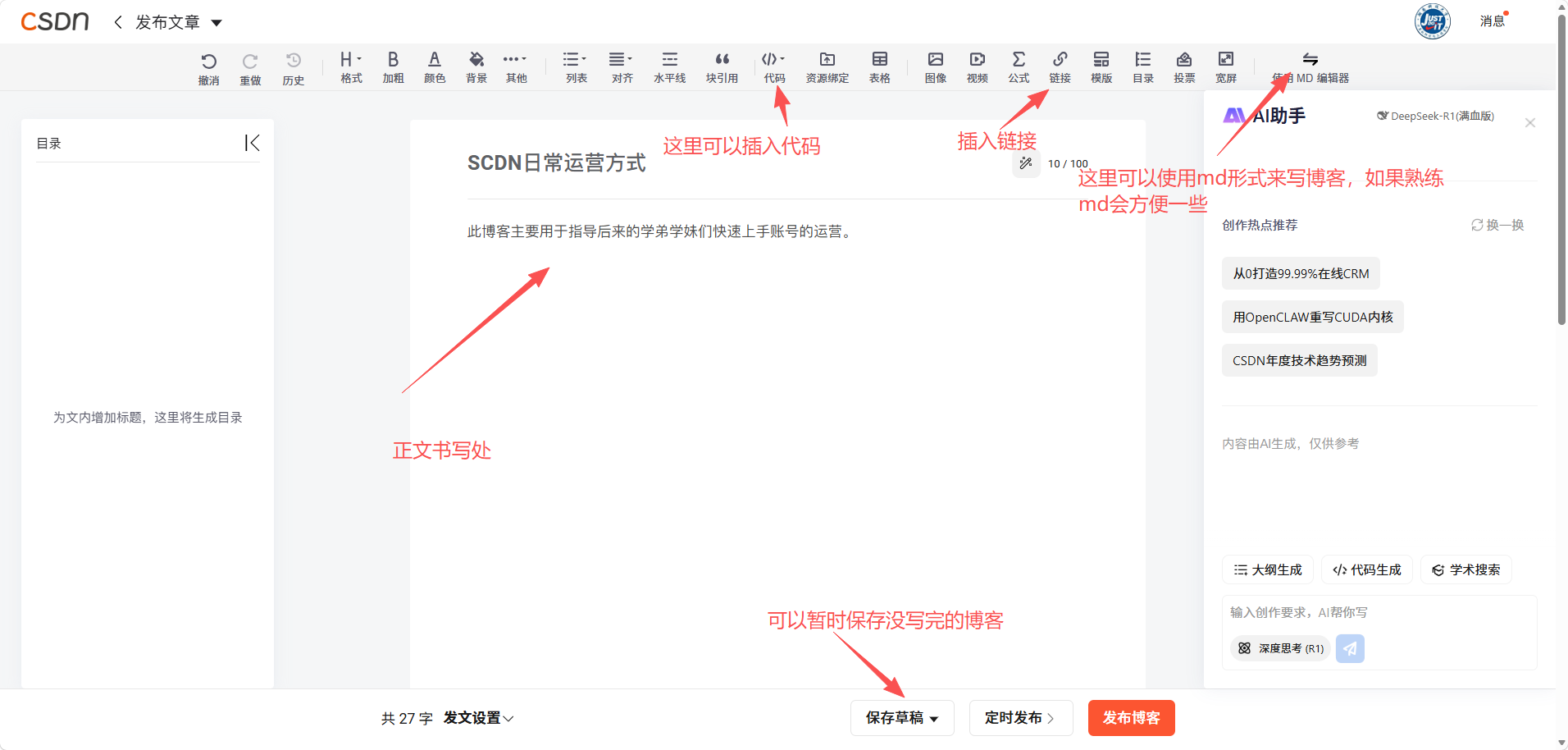Click the AI title magic wand icon

tap(1025, 163)
